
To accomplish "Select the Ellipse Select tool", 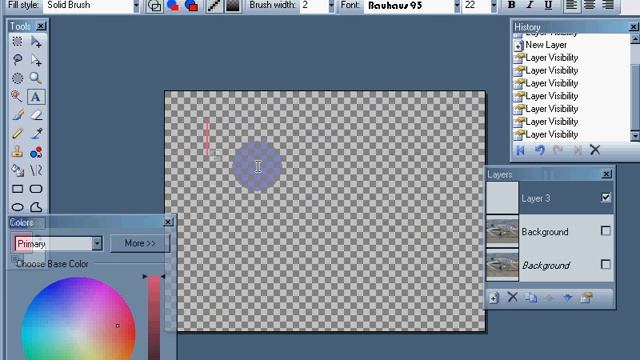I will (17, 78).
